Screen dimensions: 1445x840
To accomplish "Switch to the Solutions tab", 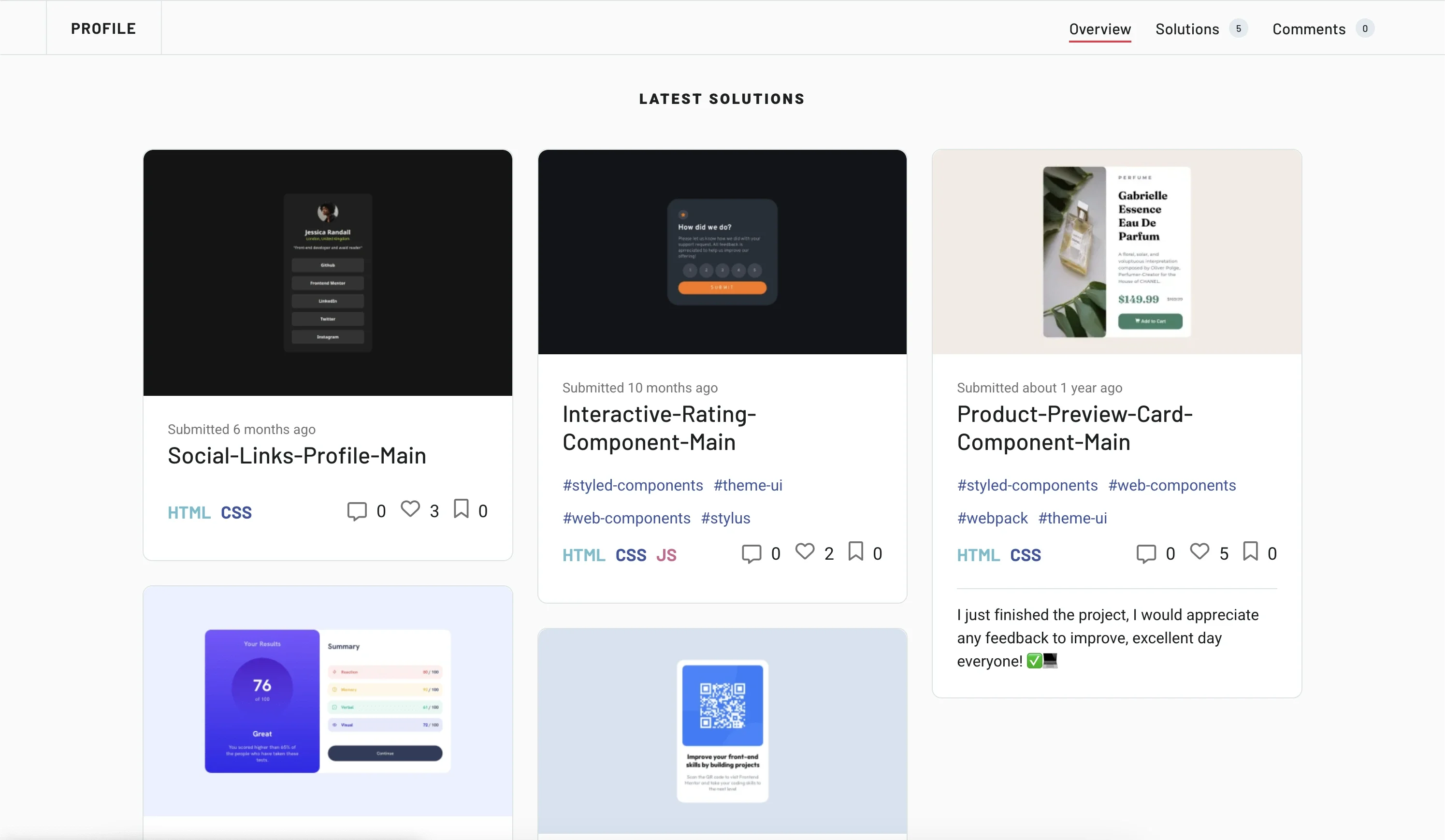I will coord(1187,29).
